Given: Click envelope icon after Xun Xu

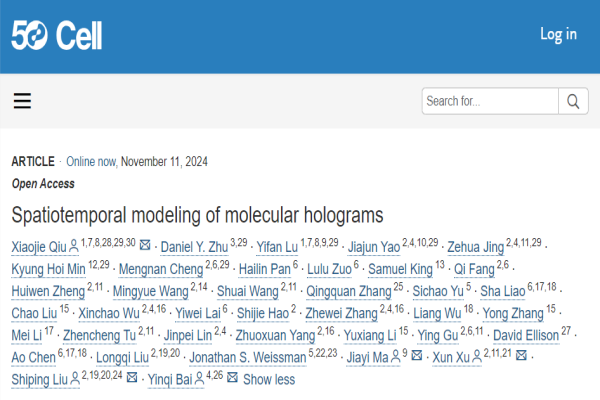Looking at the screenshot, I should (521, 355).
